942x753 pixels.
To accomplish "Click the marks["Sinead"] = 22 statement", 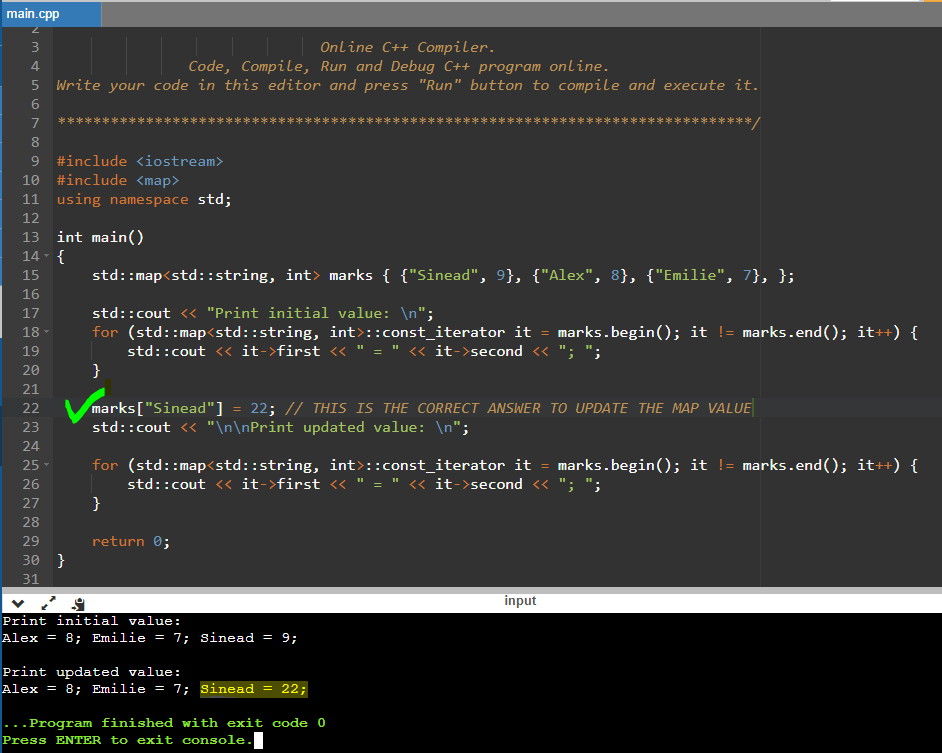I will click(180, 408).
